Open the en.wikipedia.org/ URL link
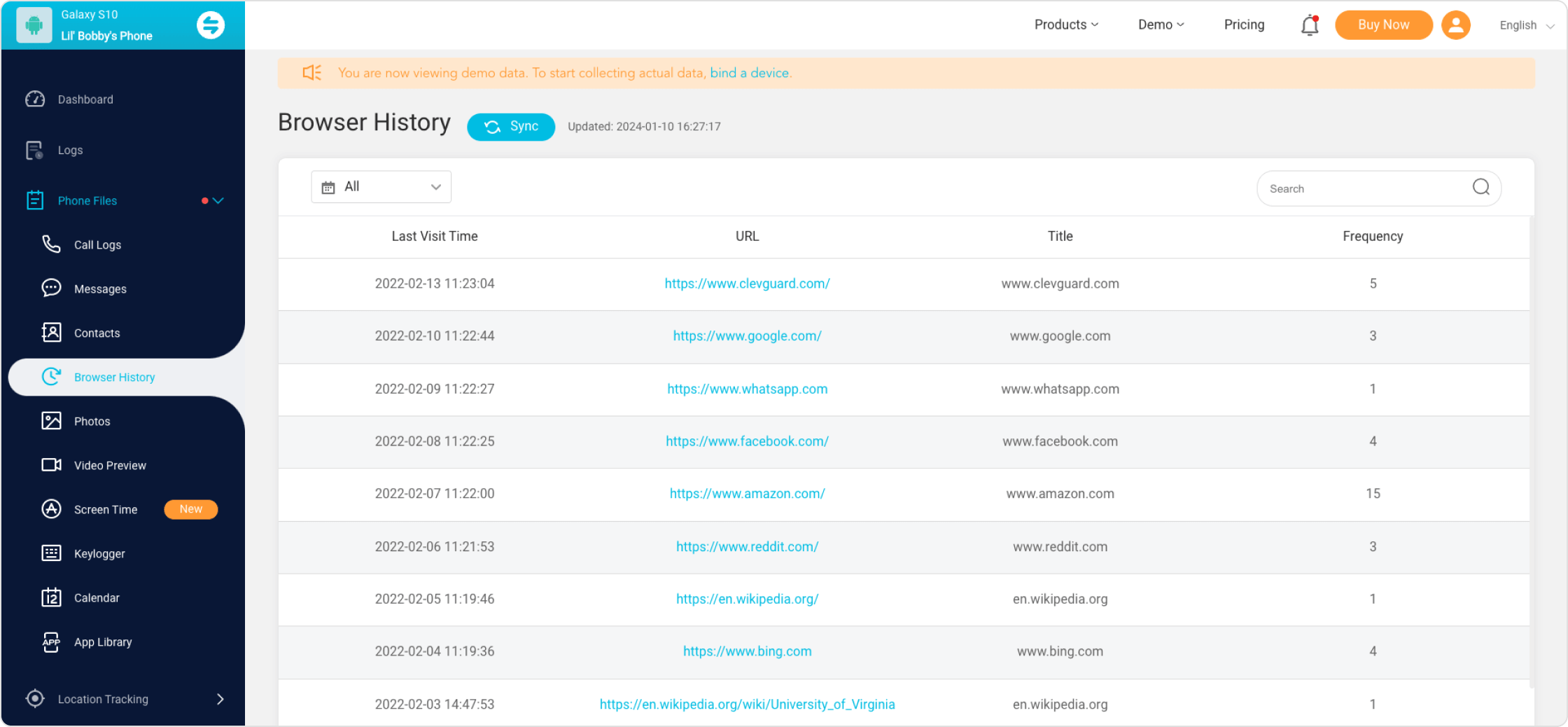The width and height of the screenshot is (1568, 727). point(747,599)
